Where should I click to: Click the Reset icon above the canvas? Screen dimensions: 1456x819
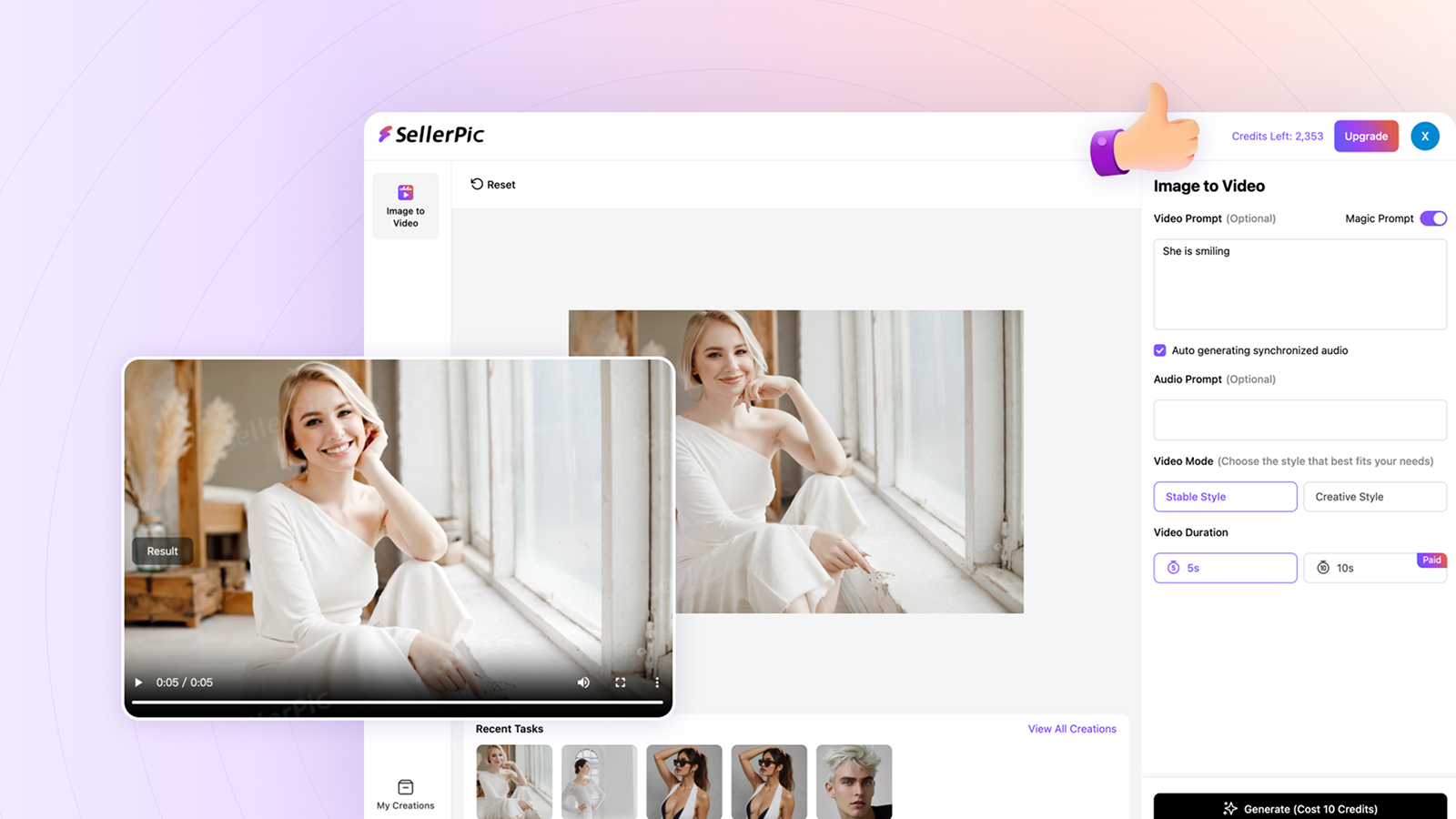coord(477,184)
